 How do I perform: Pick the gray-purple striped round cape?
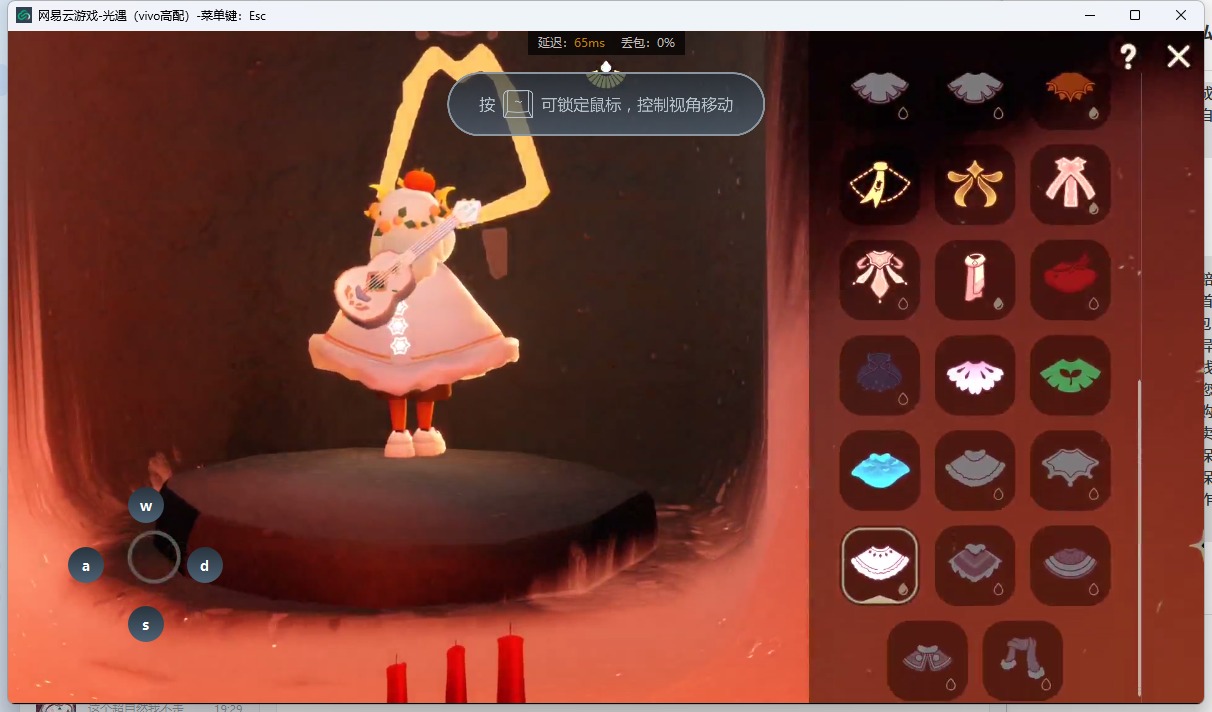pos(1070,566)
